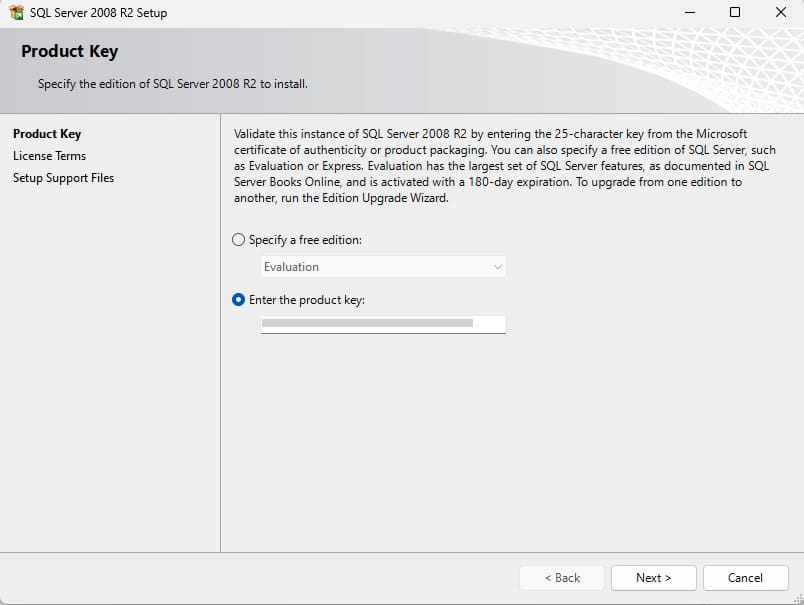Click the 'Product Key' page heading
The image size is (804, 605).
coord(69,51)
